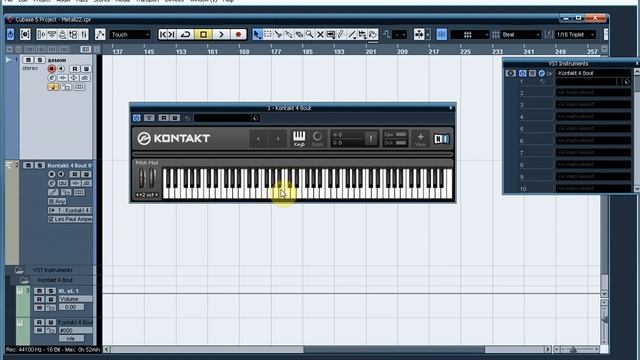The height and width of the screenshot is (360, 640).
Task: Open the Snap type grid dropdown
Action: (469, 35)
